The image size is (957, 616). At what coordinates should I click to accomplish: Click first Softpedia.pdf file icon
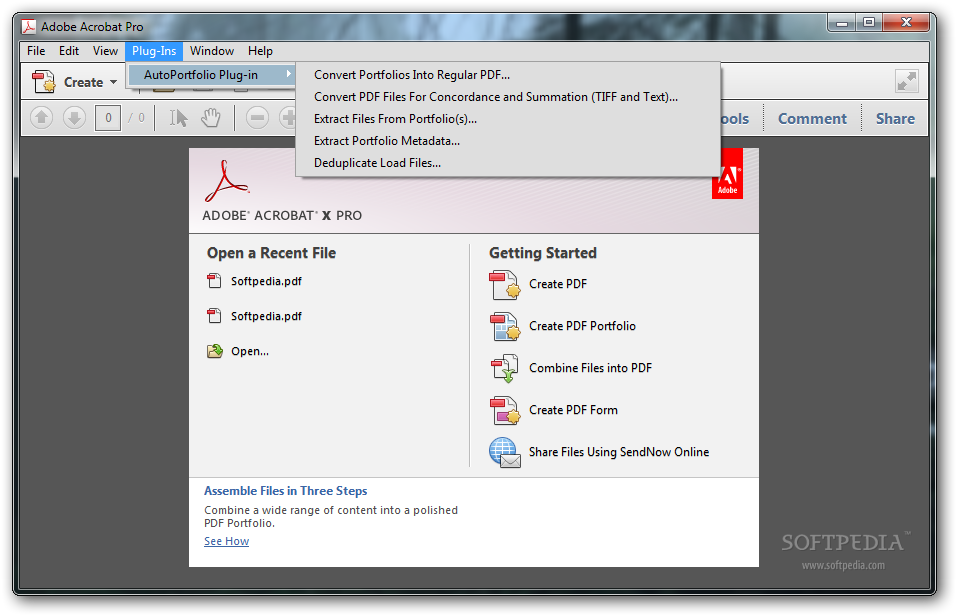click(214, 281)
